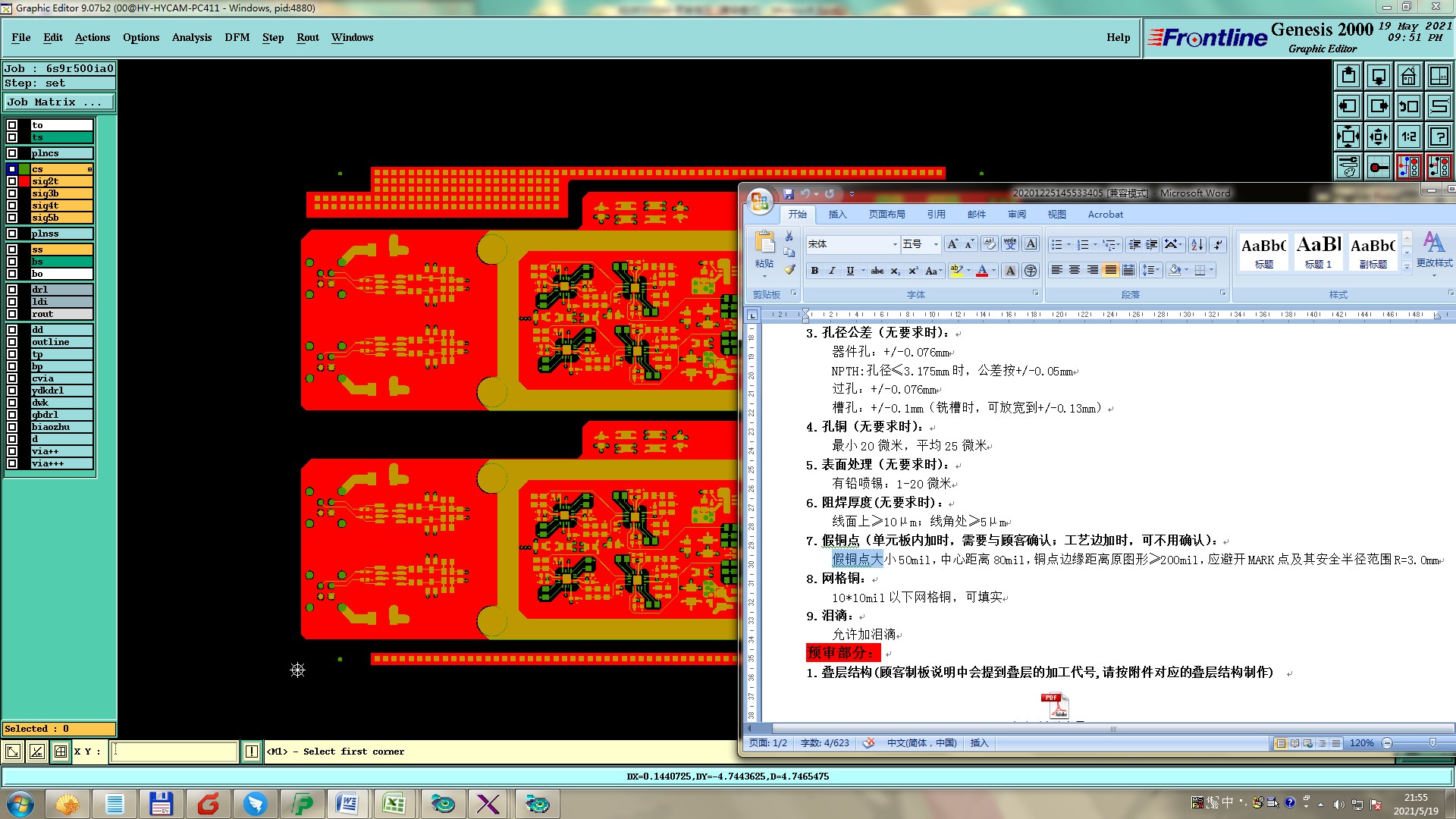Open the font size 五号 dropdown
This screenshot has height=819, width=1456.
point(936,244)
